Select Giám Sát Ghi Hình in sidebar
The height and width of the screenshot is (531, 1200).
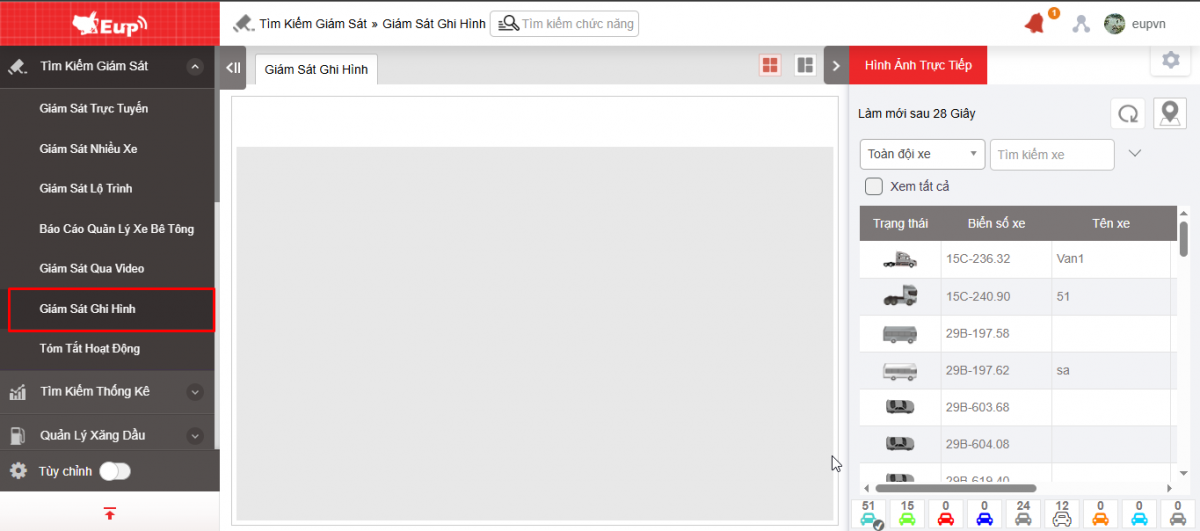coord(111,309)
